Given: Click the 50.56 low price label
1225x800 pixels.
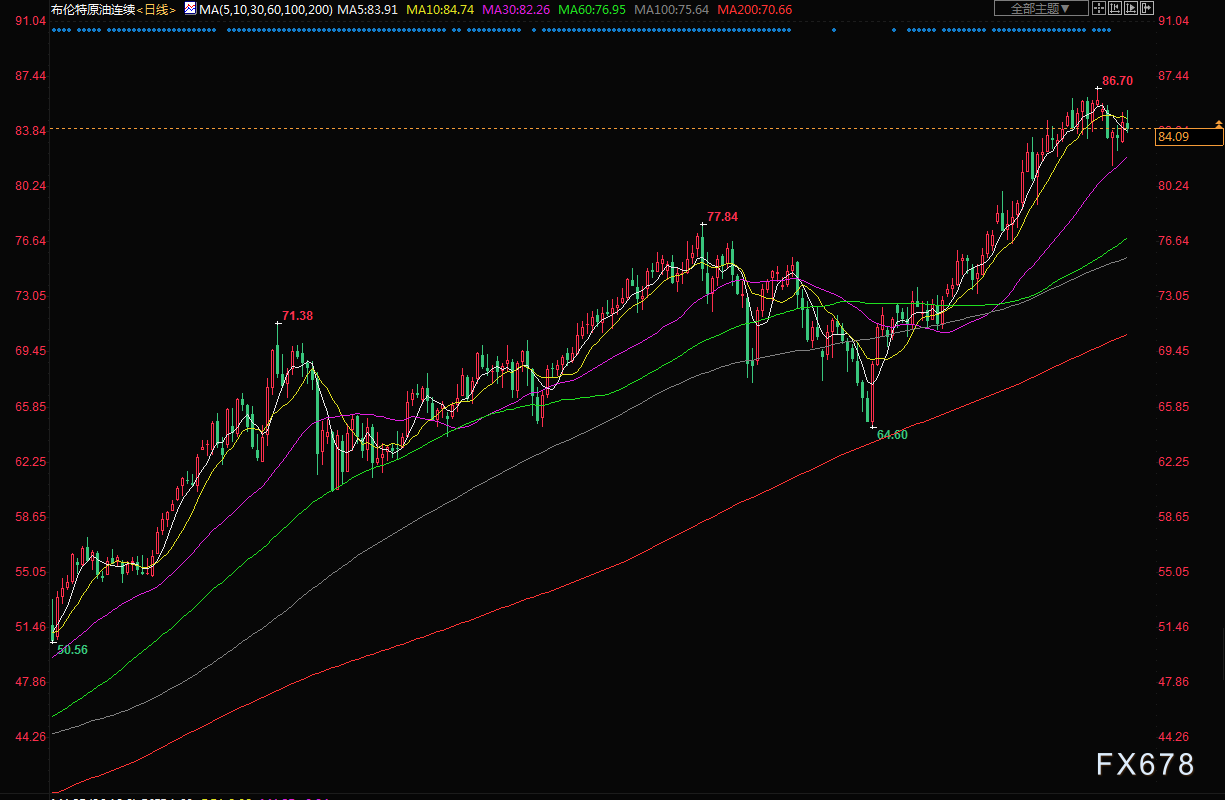Looking at the screenshot, I should click(72, 649).
